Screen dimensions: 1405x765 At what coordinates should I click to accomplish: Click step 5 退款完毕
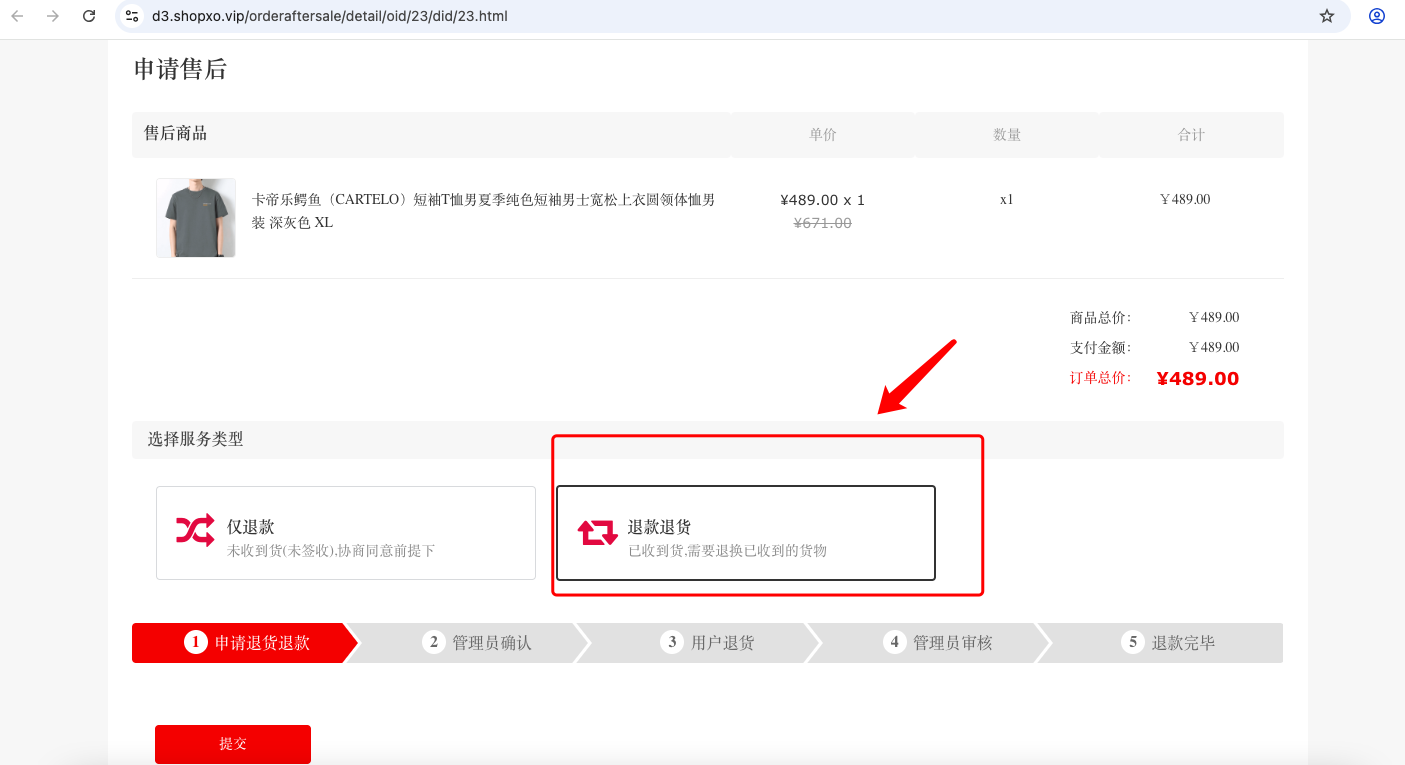pyautogui.click(x=1168, y=643)
